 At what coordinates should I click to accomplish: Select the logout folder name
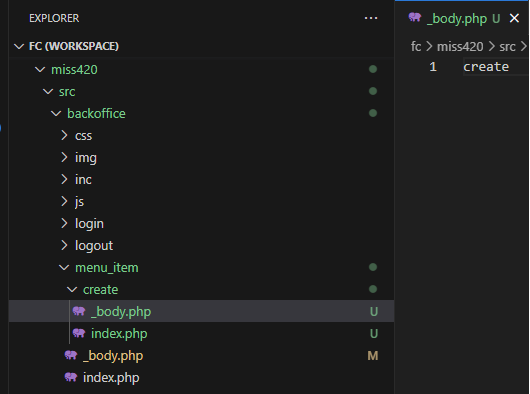94,246
